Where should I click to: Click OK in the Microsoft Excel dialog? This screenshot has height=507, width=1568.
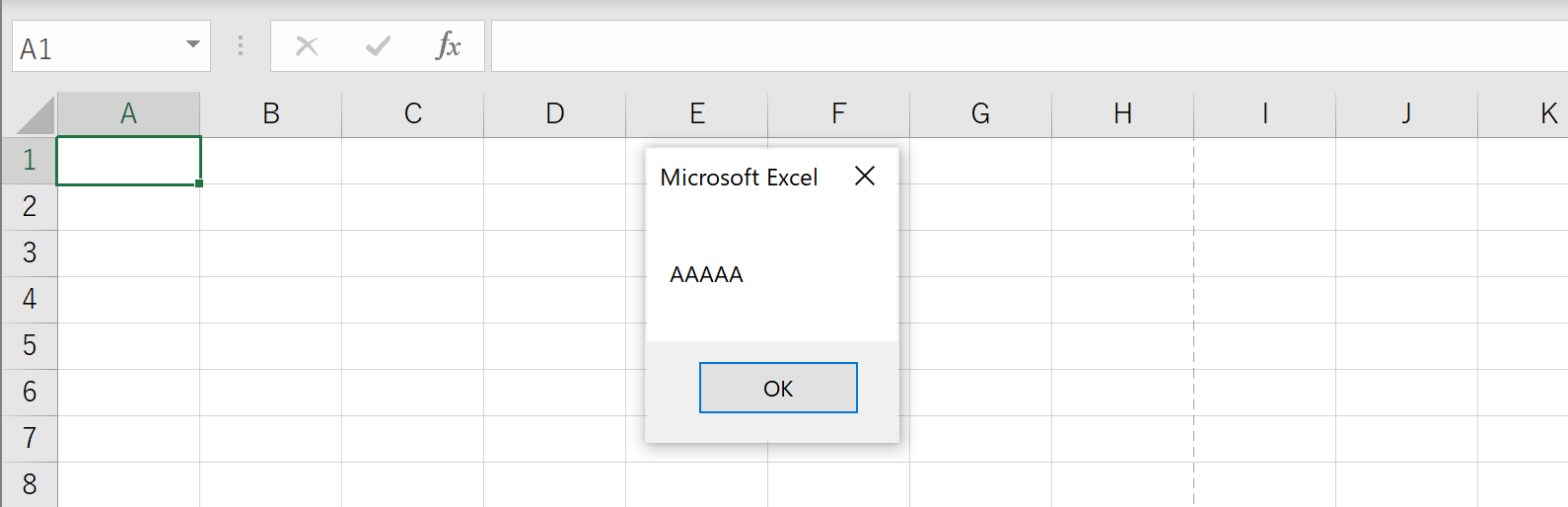coord(778,388)
